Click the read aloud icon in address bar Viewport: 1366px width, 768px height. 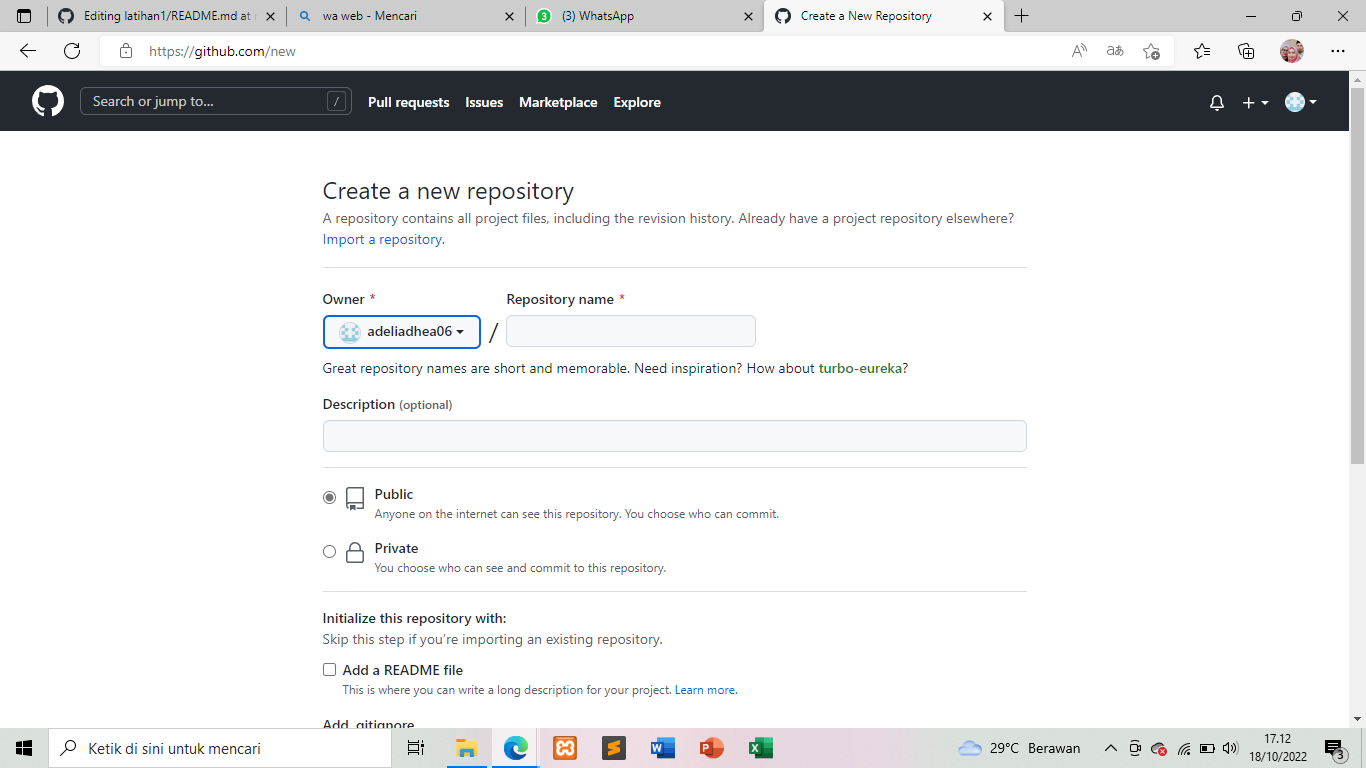(1078, 50)
